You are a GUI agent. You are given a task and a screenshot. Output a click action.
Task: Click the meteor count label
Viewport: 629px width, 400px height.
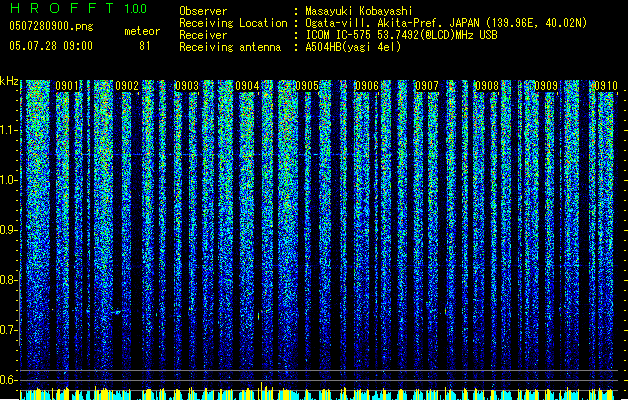[x=142, y=31]
